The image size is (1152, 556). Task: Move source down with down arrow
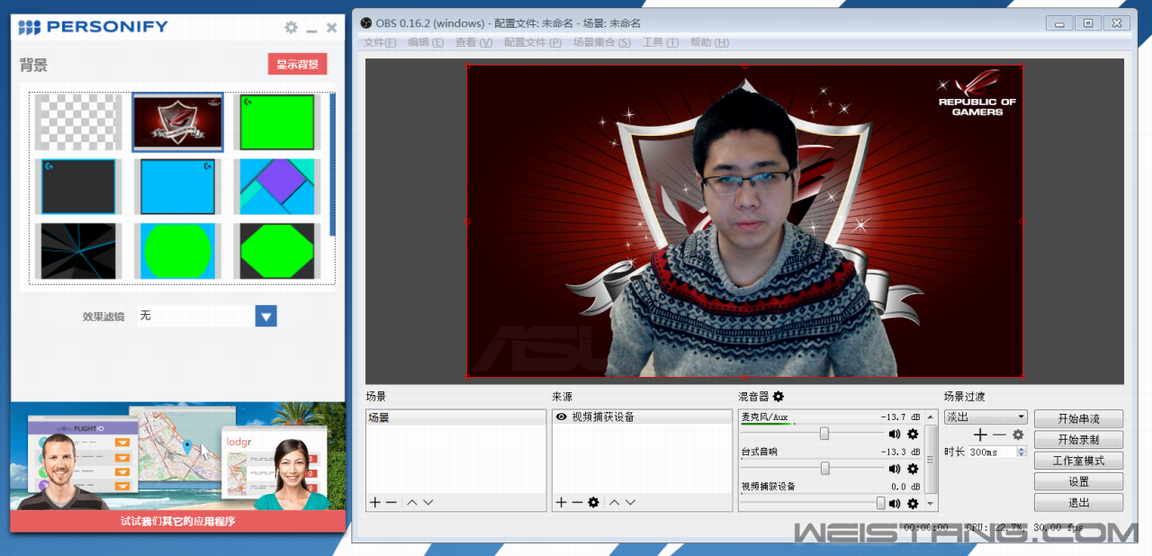[630, 502]
